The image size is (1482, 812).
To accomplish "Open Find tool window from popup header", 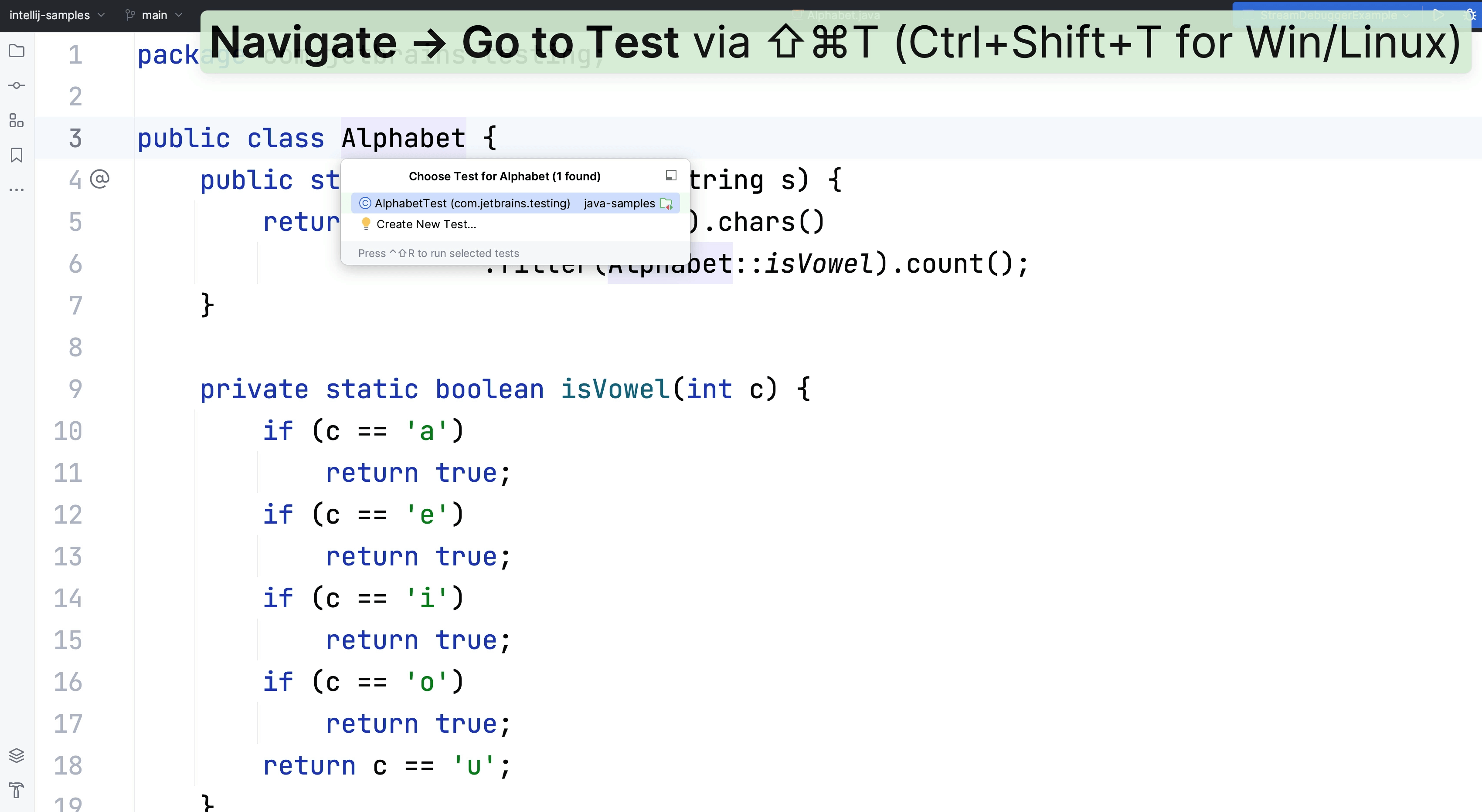I will click(671, 176).
